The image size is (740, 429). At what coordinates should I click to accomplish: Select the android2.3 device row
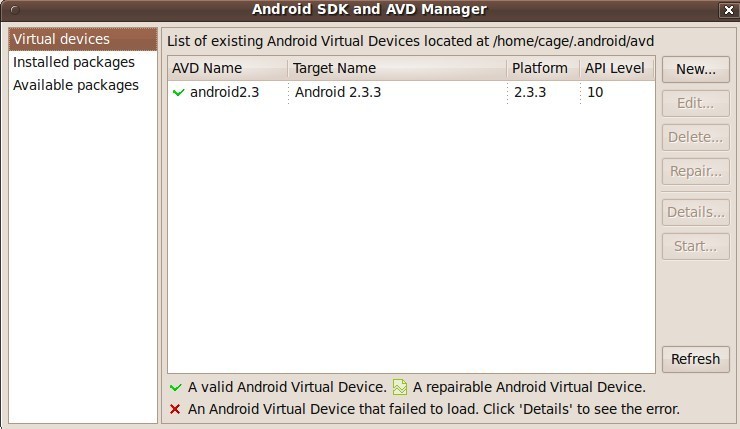click(411, 93)
